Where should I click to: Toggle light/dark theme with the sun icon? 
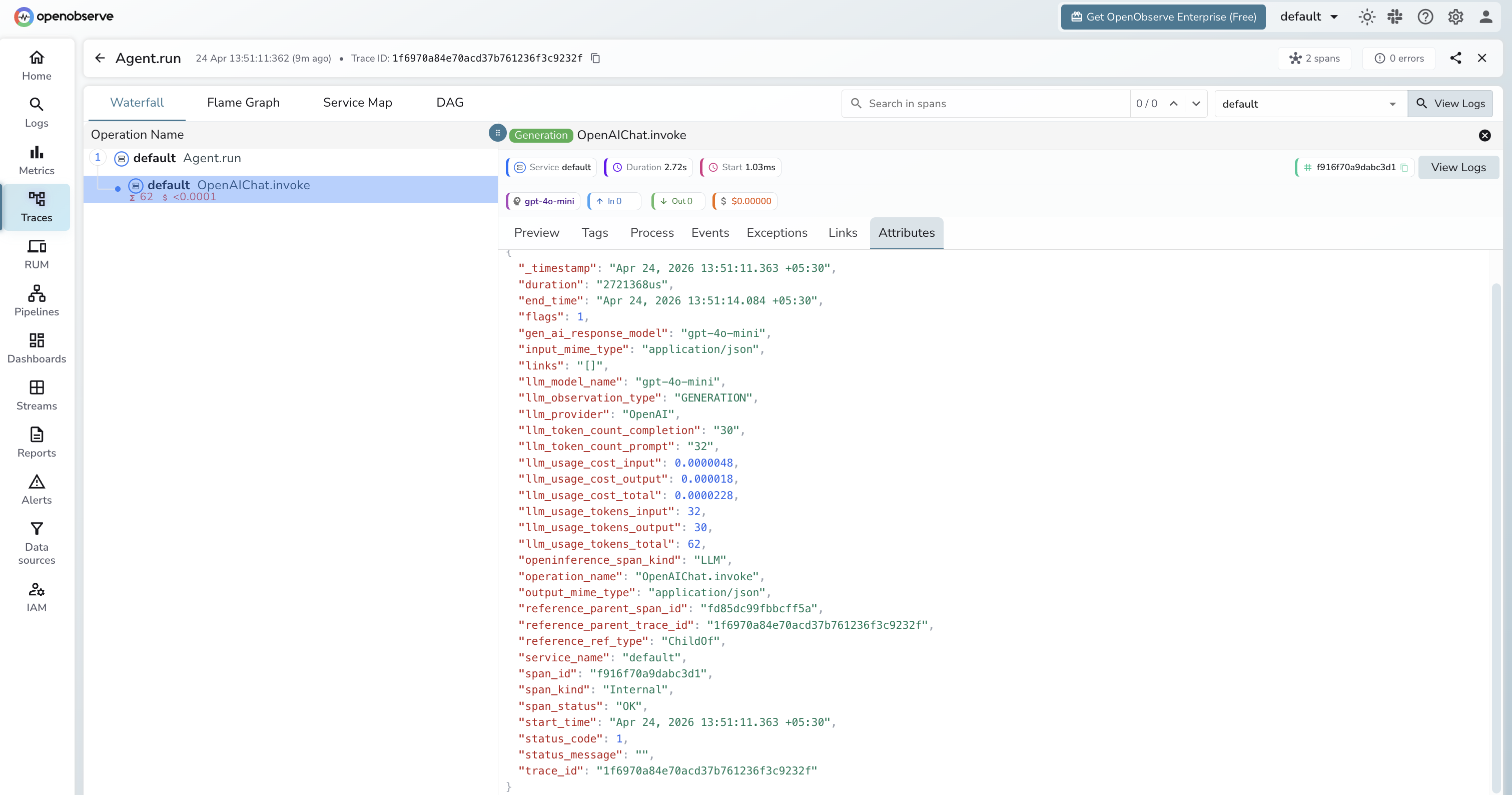click(1366, 17)
